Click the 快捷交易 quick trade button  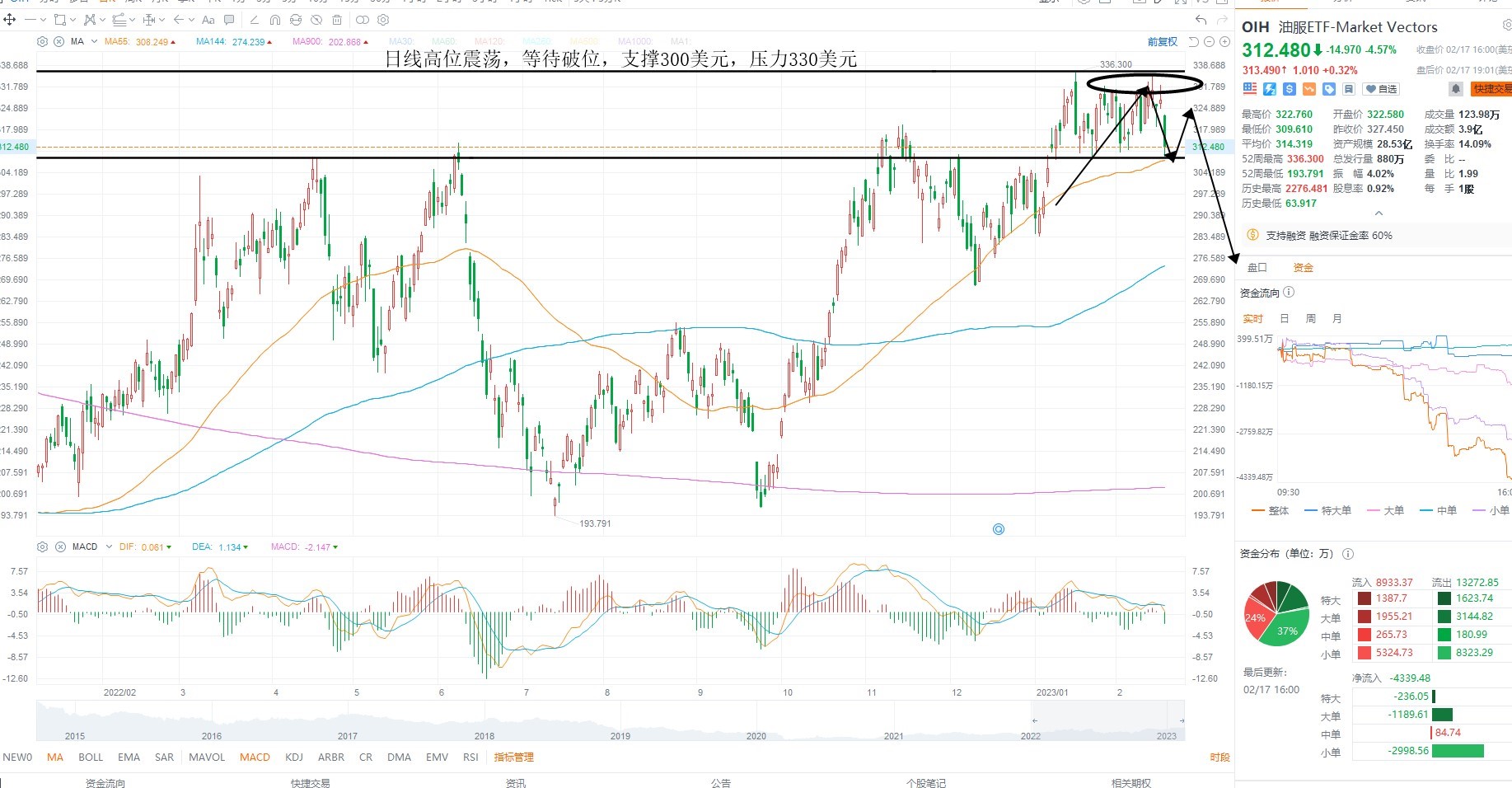click(1491, 88)
